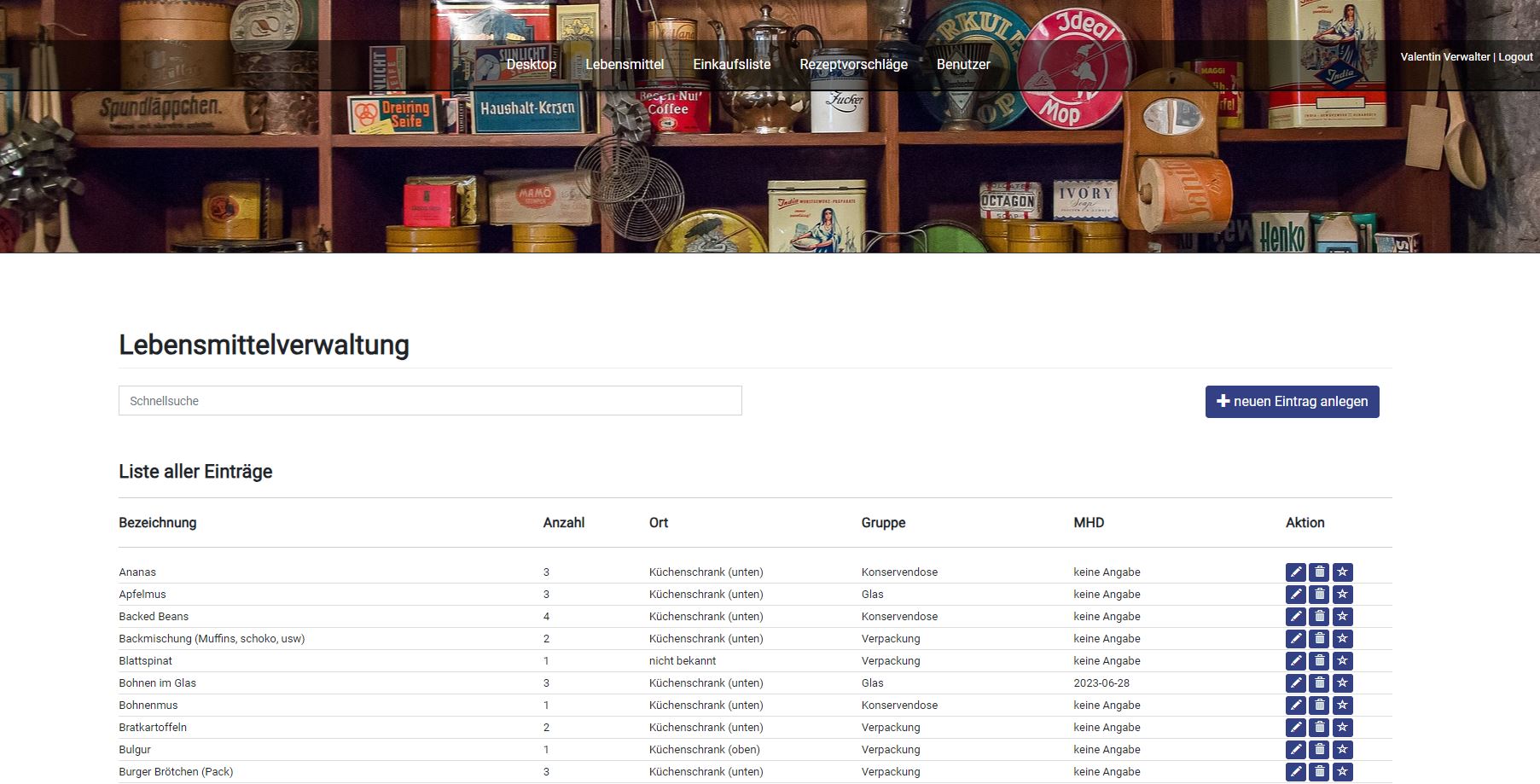Click the edit pencil icon for Ananas

1295,572
